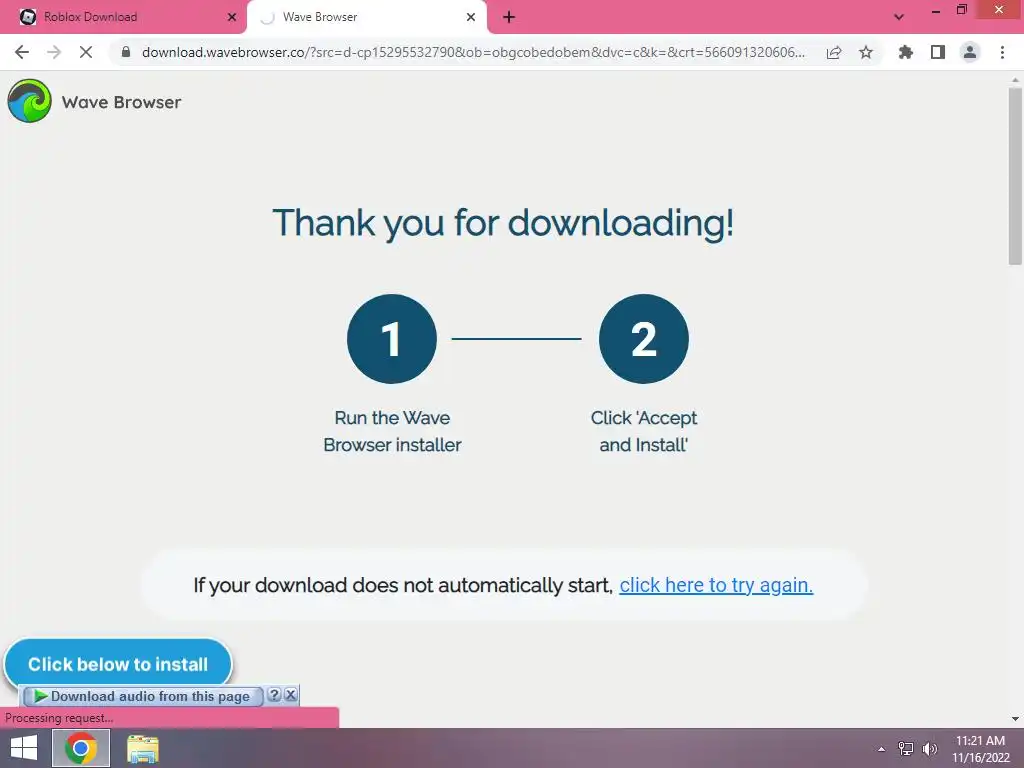The height and width of the screenshot is (768, 1024).
Task: Toggle the browser side panel icon
Action: pyautogui.click(x=938, y=52)
